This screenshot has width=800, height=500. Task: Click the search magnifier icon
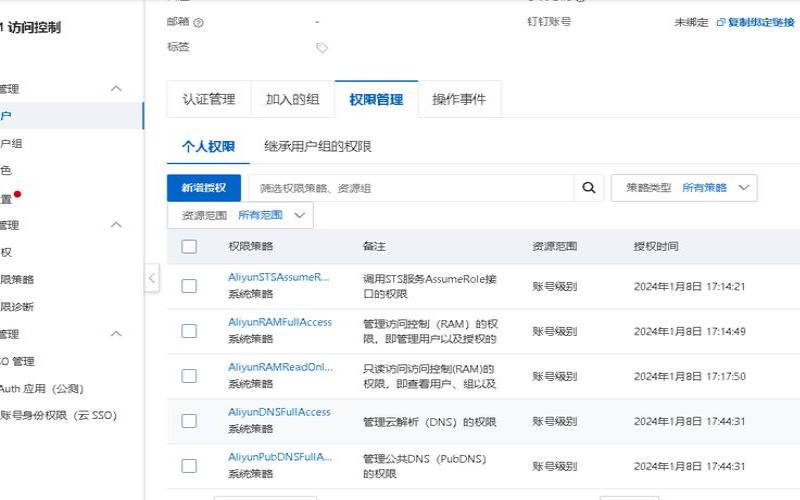pyautogui.click(x=589, y=188)
